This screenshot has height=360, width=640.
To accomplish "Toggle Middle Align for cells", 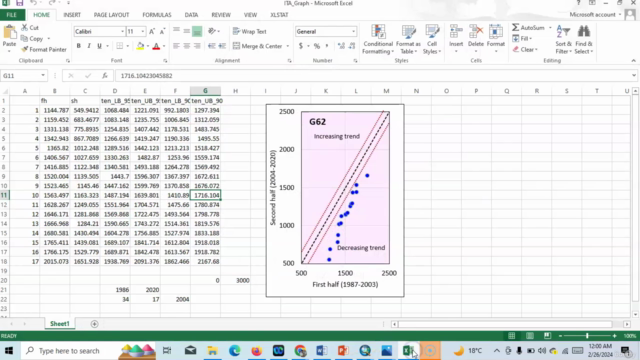I will (x=187, y=31).
